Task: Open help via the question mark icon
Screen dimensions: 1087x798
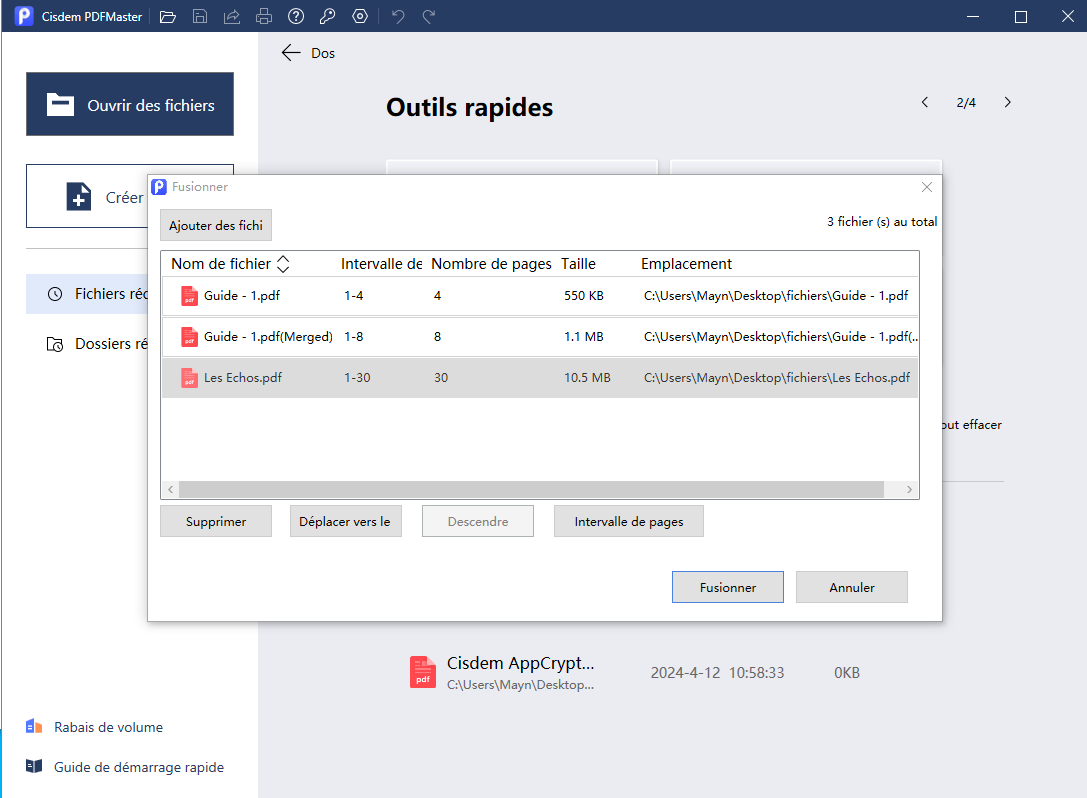Action: (296, 17)
